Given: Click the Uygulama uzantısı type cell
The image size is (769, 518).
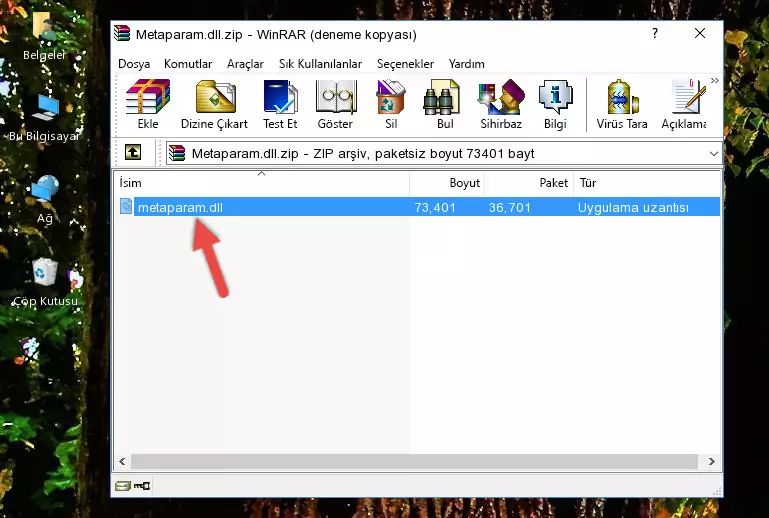Looking at the screenshot, I should (633, 207).
